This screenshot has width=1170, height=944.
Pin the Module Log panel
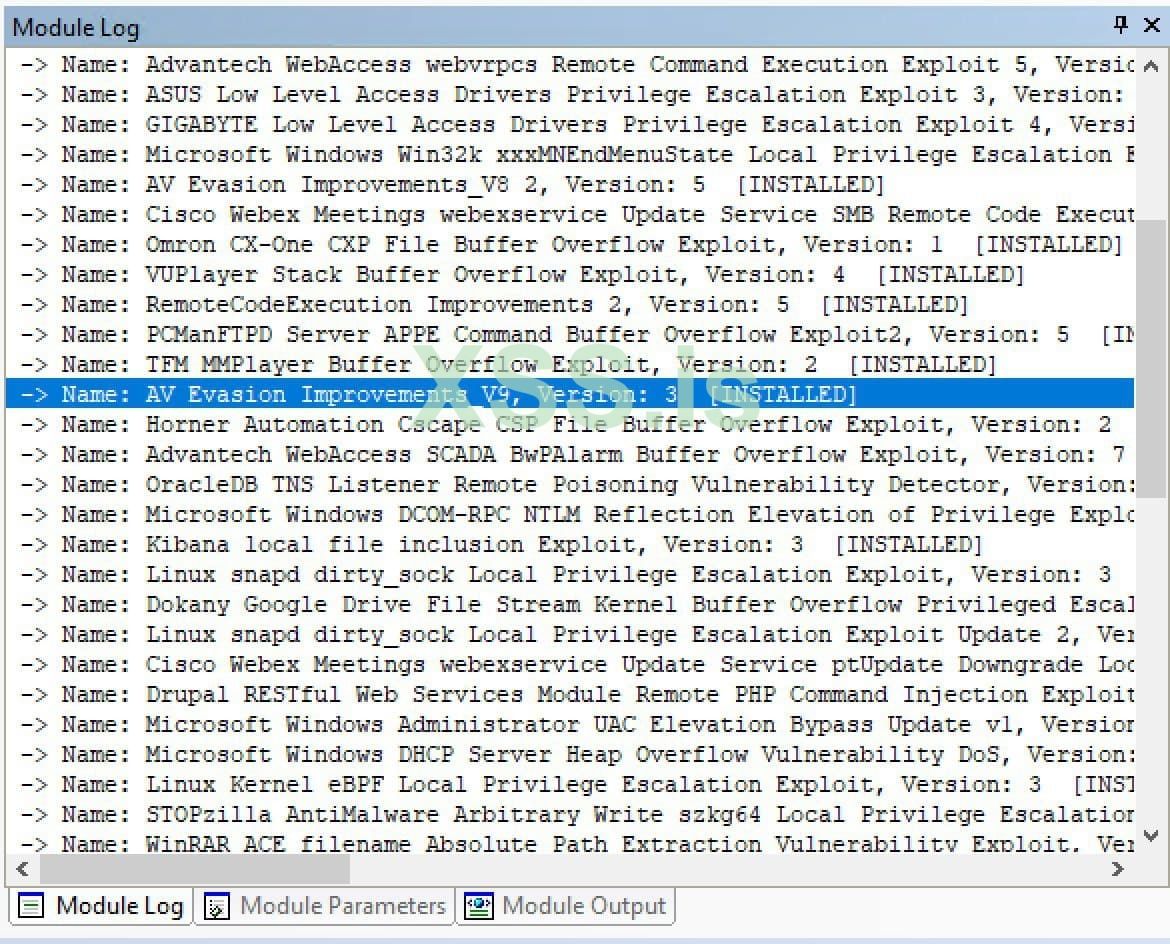click(1121, 25)
